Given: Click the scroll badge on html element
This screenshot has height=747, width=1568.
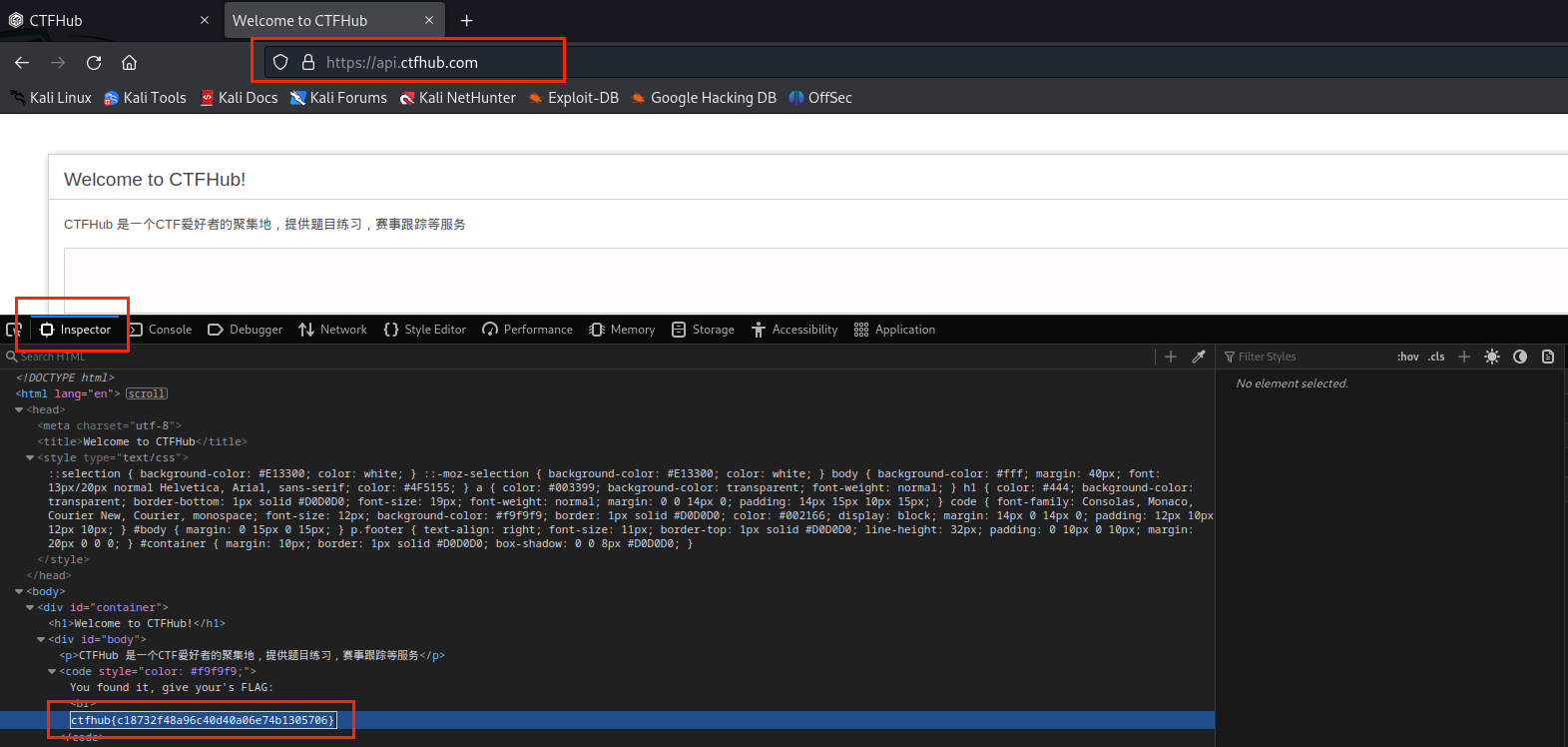Looking at the screenshot, I should point(147,393).
